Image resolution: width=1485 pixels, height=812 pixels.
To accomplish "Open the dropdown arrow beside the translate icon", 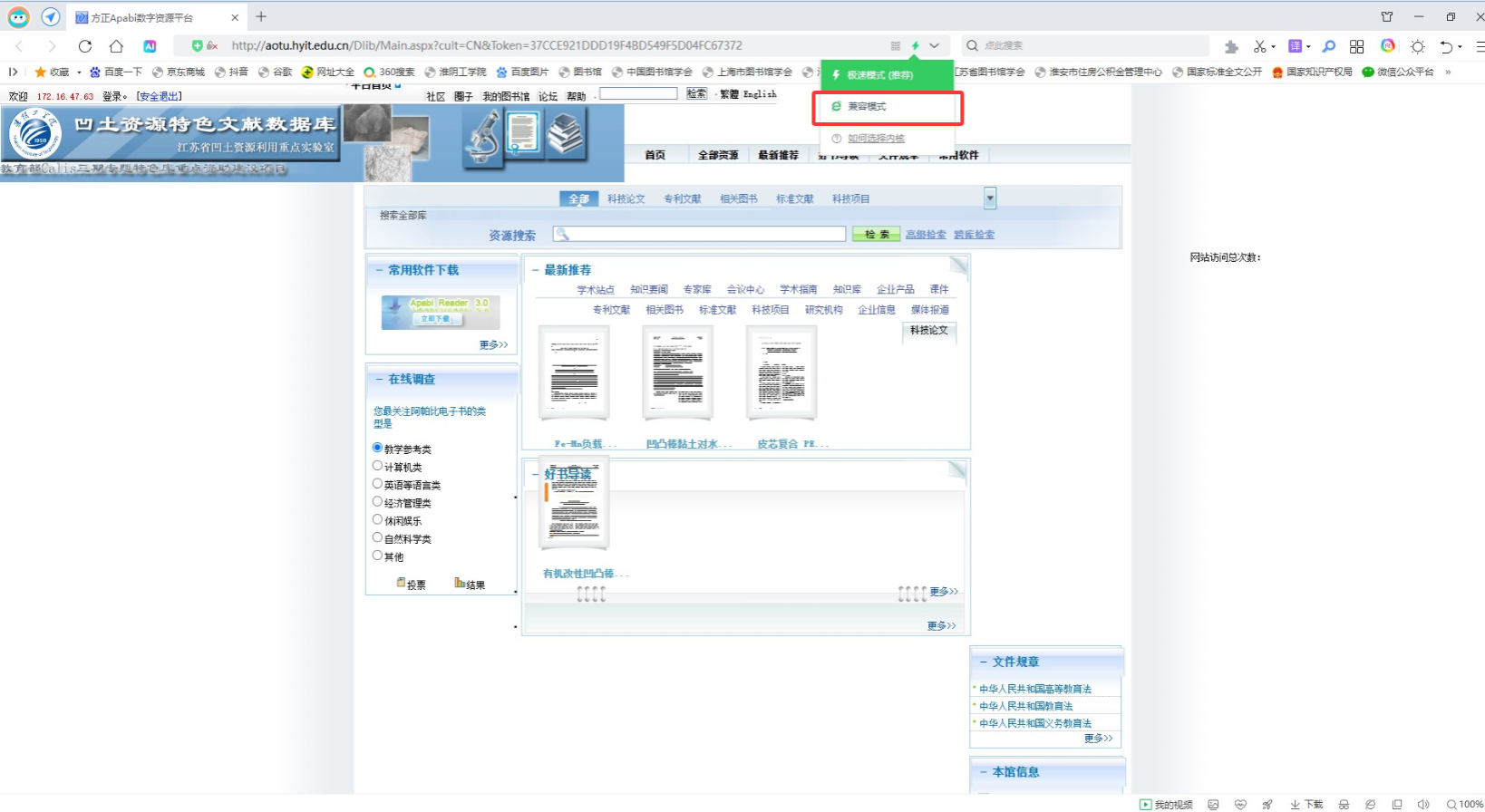I will tap(1308, 47).
